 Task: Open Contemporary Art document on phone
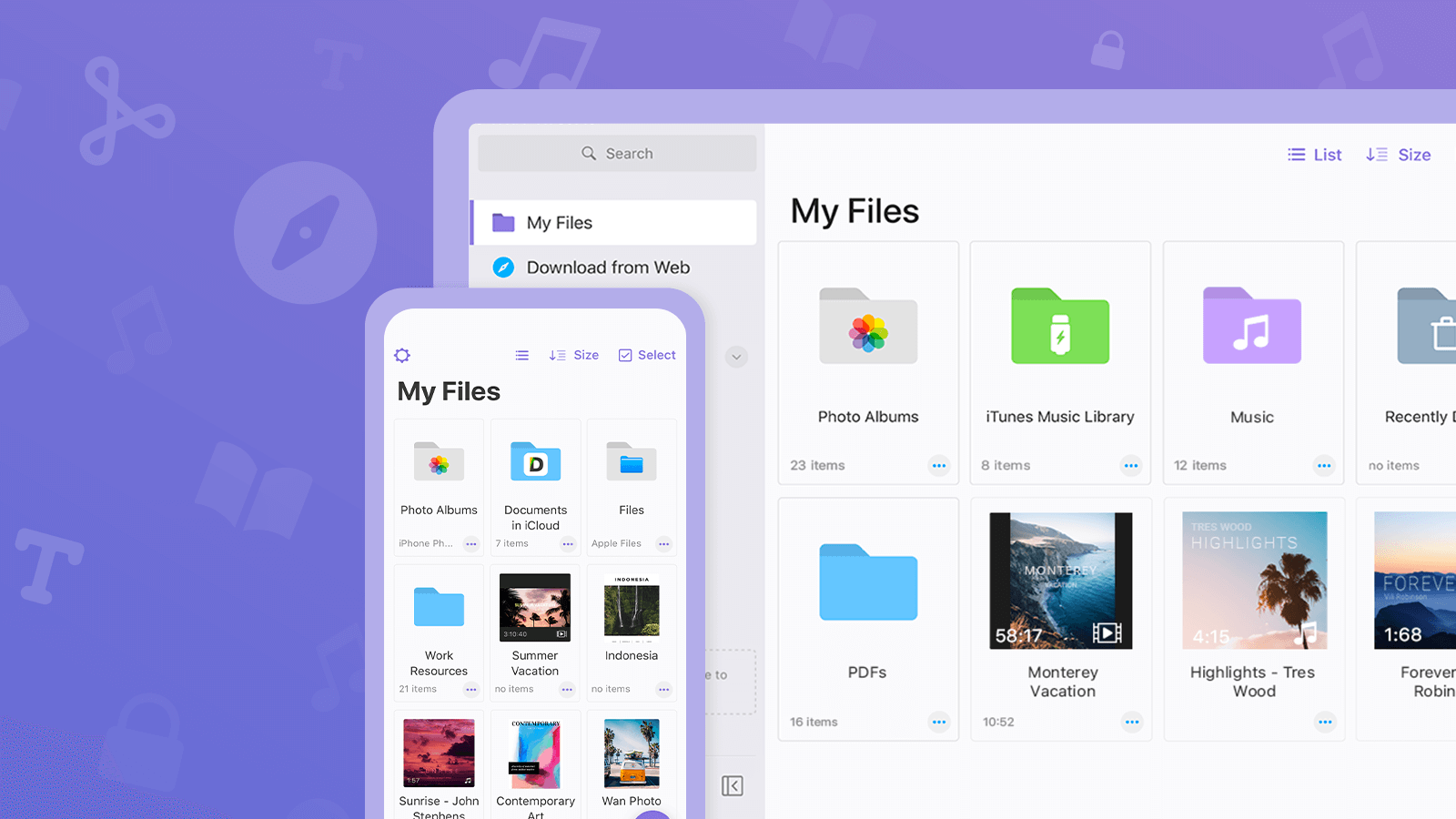(x=535, y=753)
